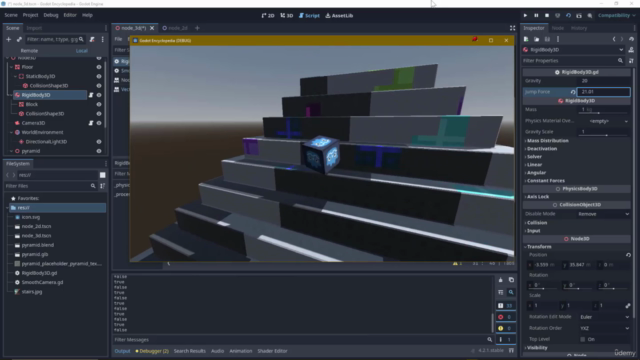The image size is (640, 360).
Task: Toggle distraction free mode icon
Action: [512, 28]
